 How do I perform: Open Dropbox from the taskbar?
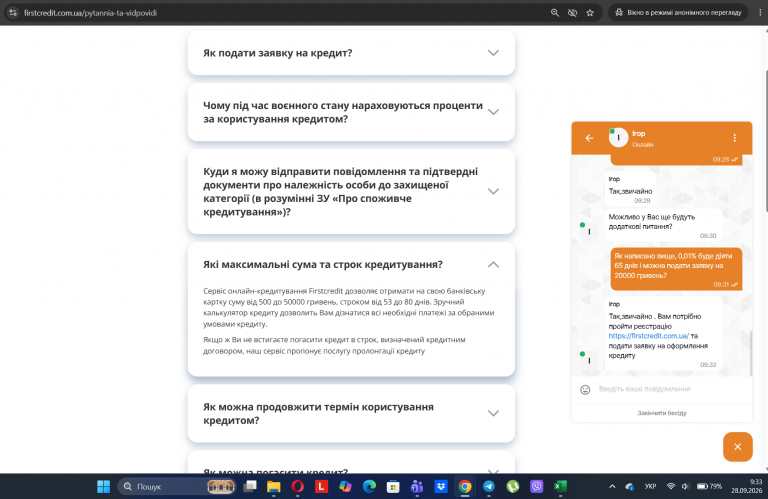(x=441, y=486)
